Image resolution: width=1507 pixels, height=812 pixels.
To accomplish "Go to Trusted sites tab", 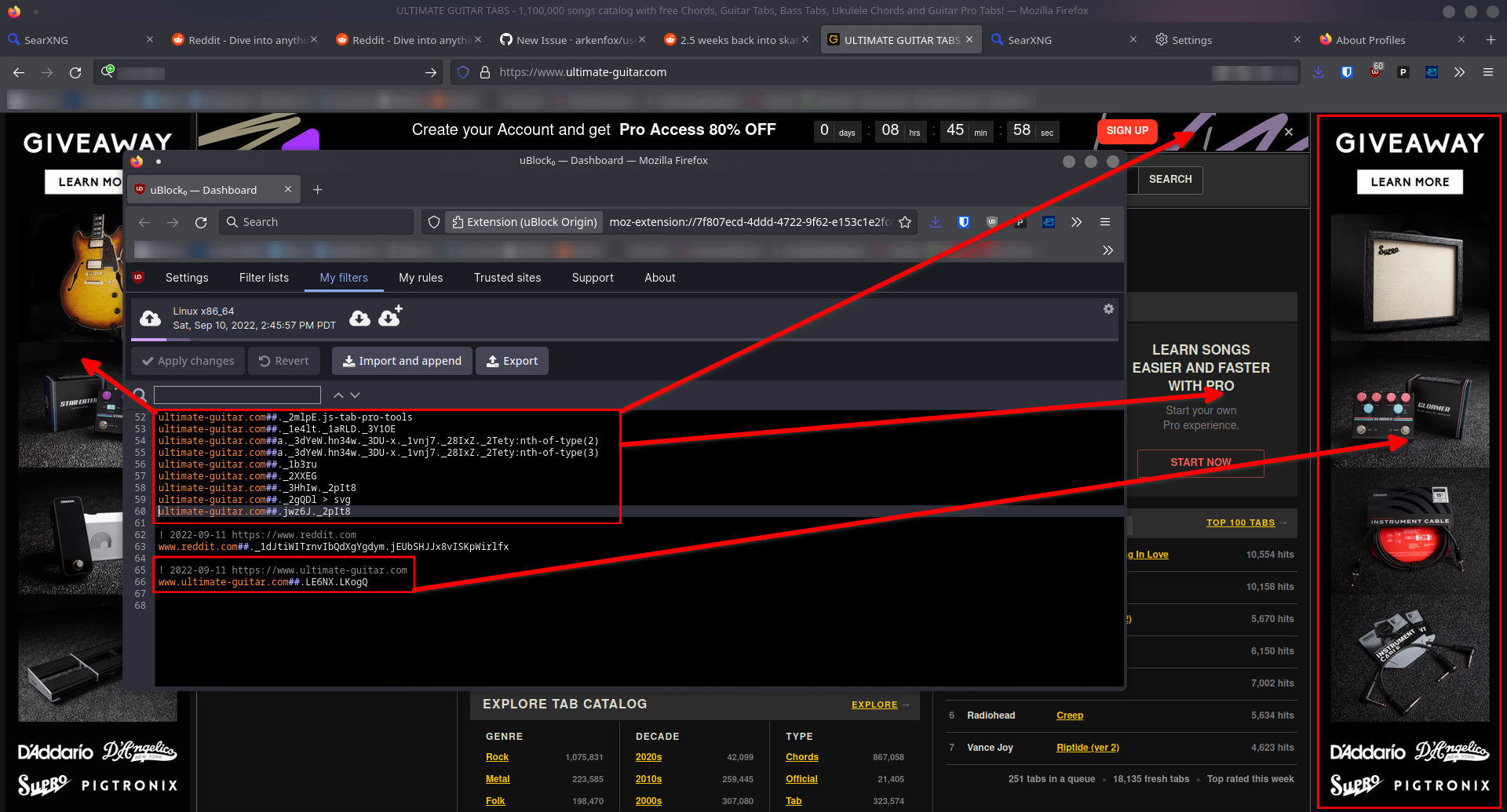I will [x=507, y=278].
